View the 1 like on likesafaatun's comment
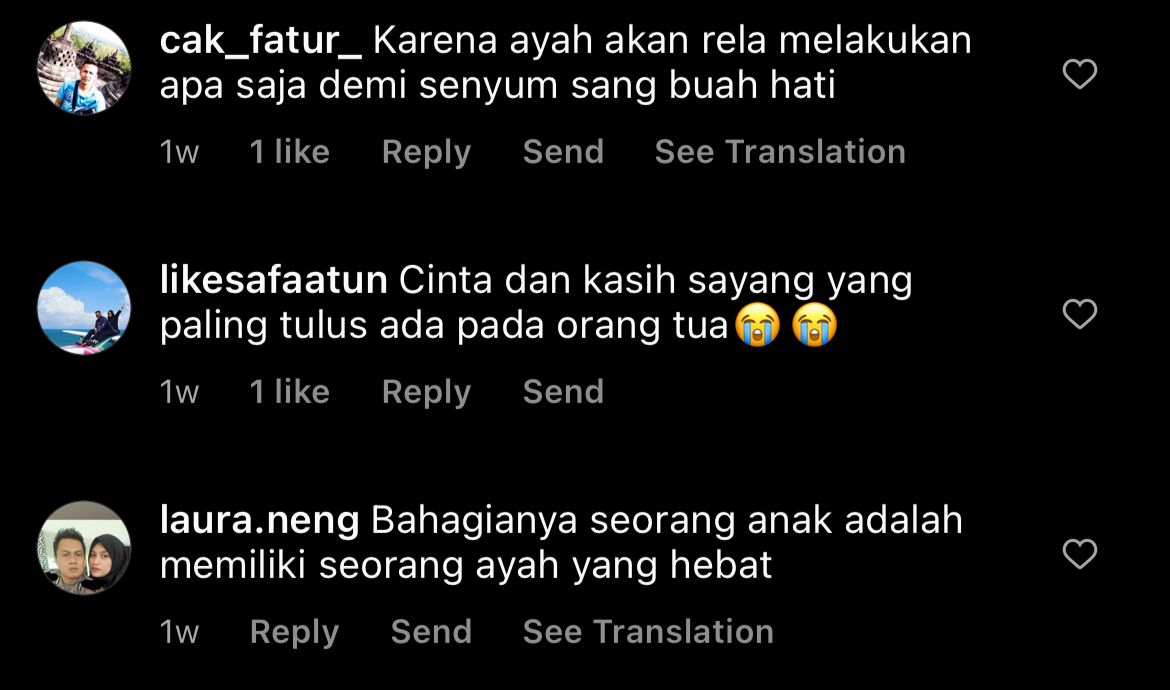 click(290, 392)
